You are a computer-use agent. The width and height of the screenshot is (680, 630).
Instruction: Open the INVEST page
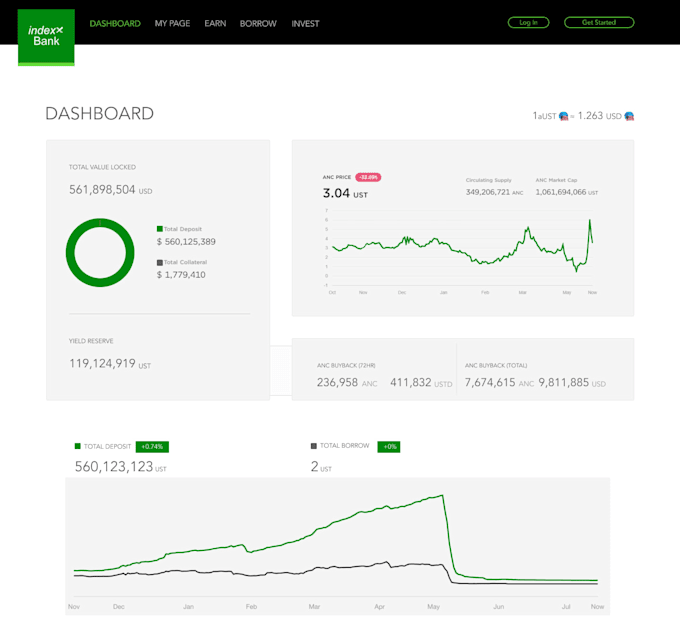coord(305,23)
